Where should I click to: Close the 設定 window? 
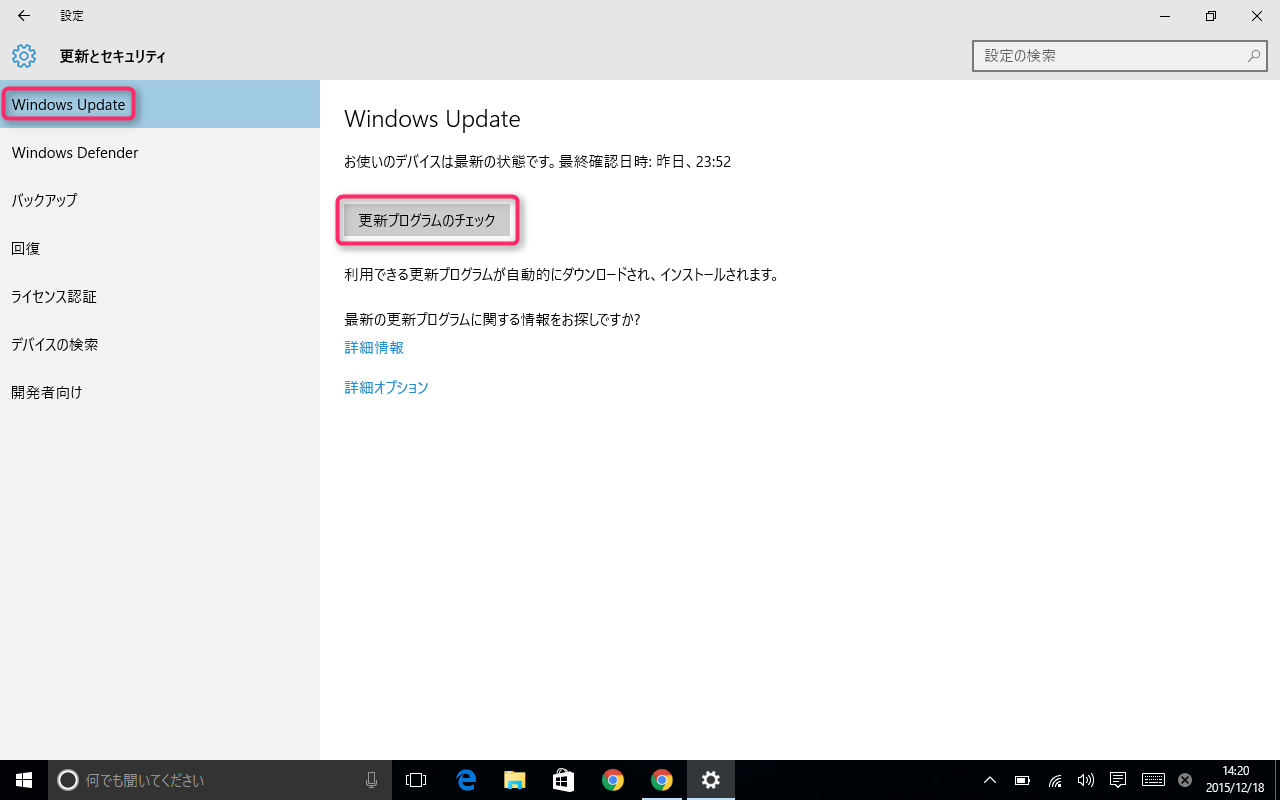(x=1257, y=16)
